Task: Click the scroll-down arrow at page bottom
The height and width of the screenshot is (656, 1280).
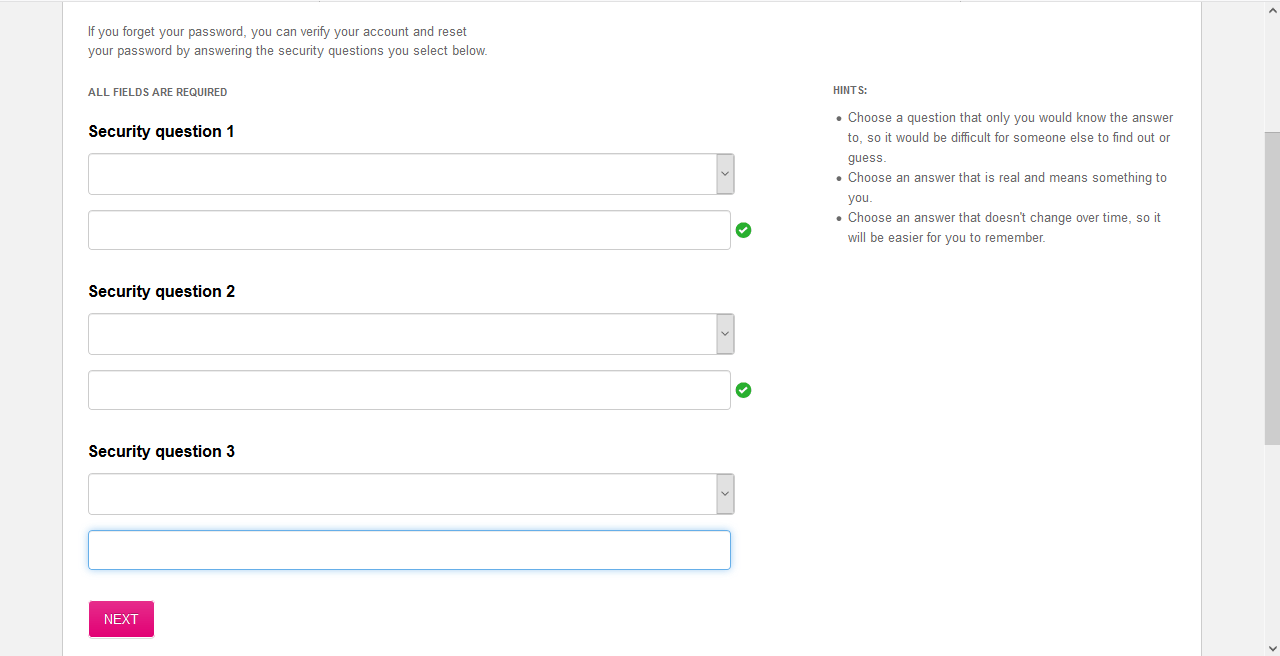Action: click(1272, 647)
